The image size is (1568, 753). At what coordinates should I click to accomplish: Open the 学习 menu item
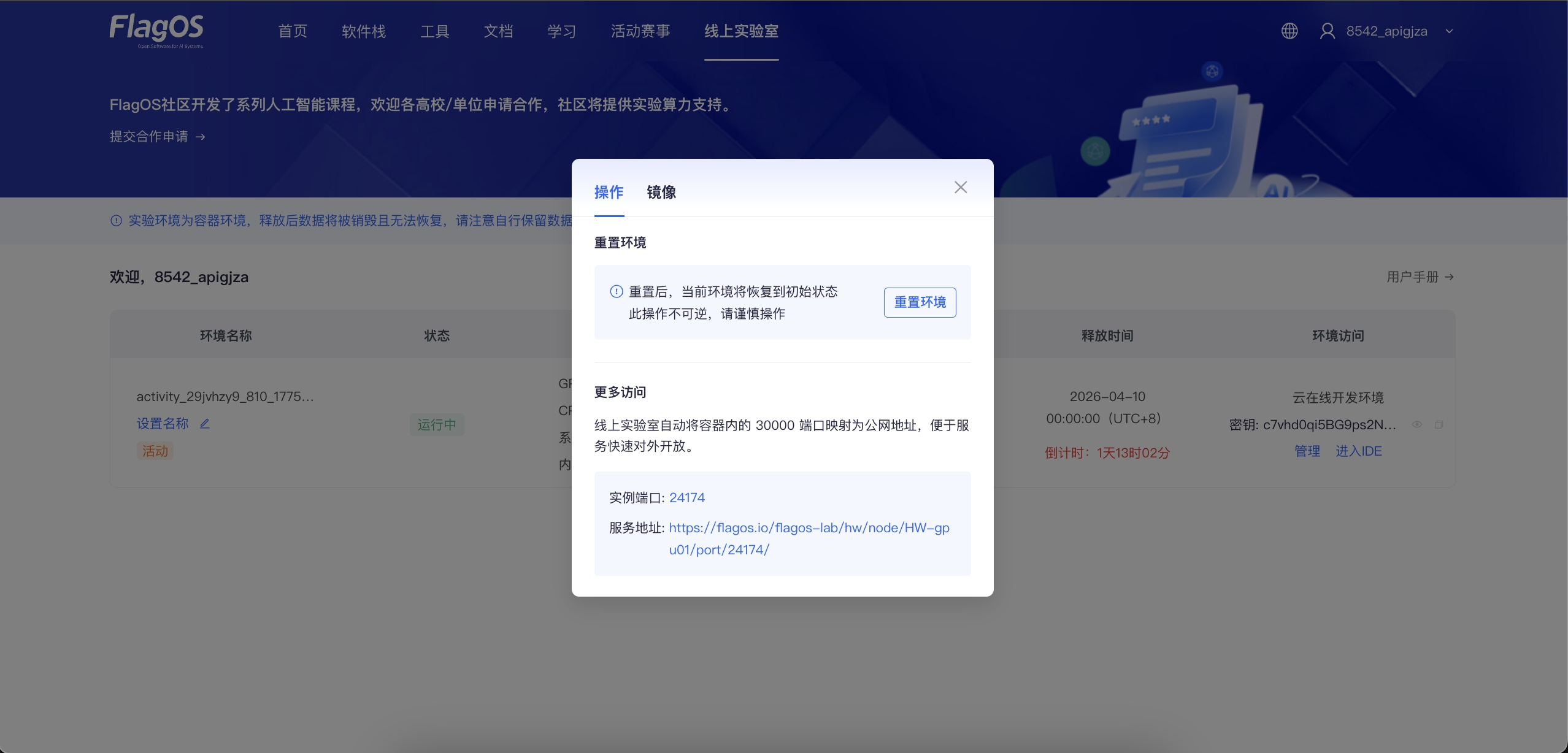pyautogui.click(x=562, y=31)
